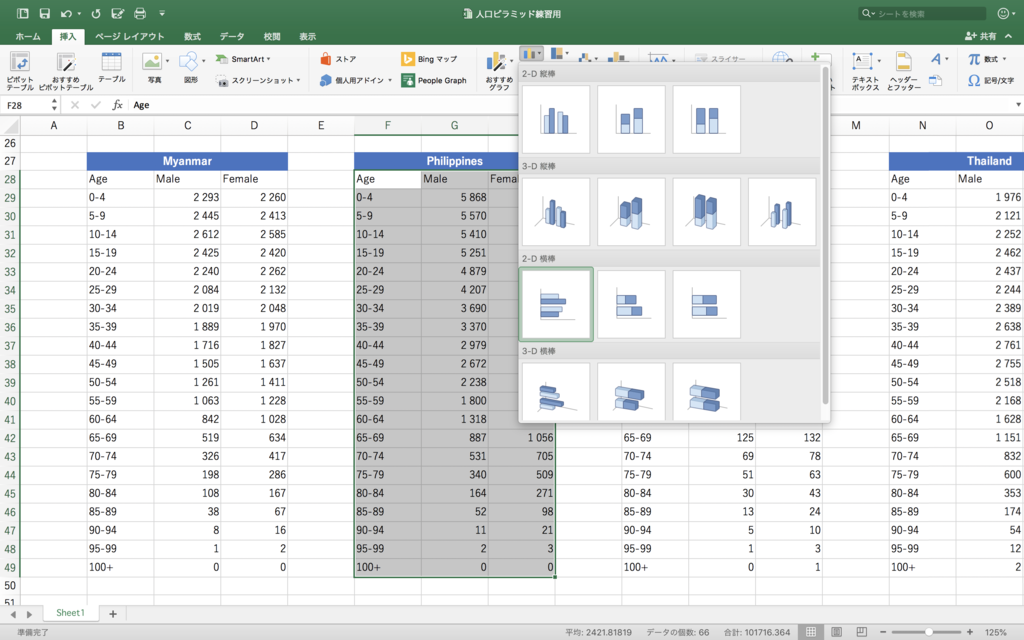Open the Undo history dropdown arrow
Image resolution: width=1024 pixels, height=640 pixels.
coord(79,14)
